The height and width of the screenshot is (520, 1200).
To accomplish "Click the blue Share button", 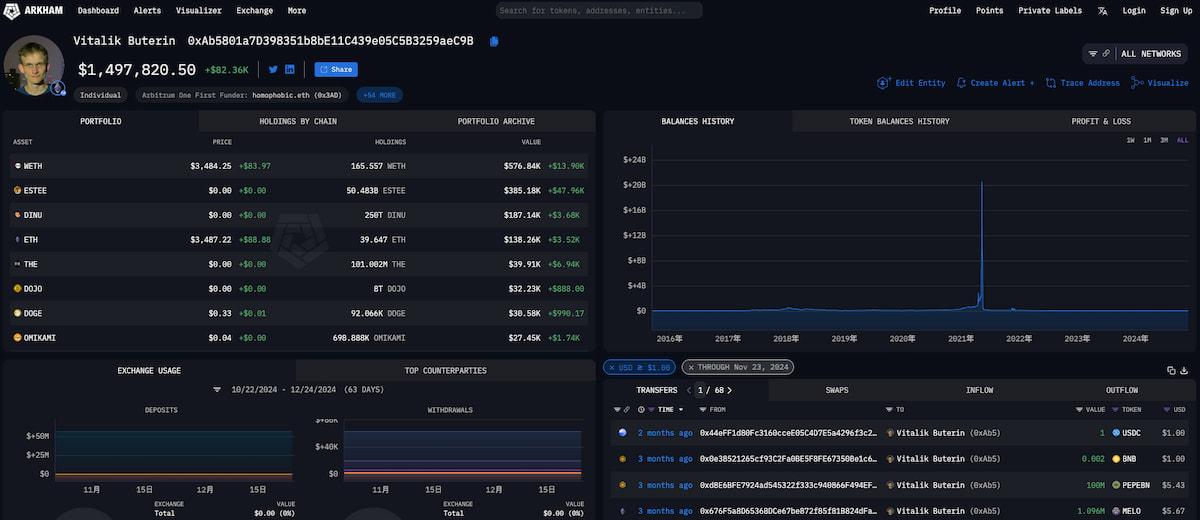I will (336, 70).
